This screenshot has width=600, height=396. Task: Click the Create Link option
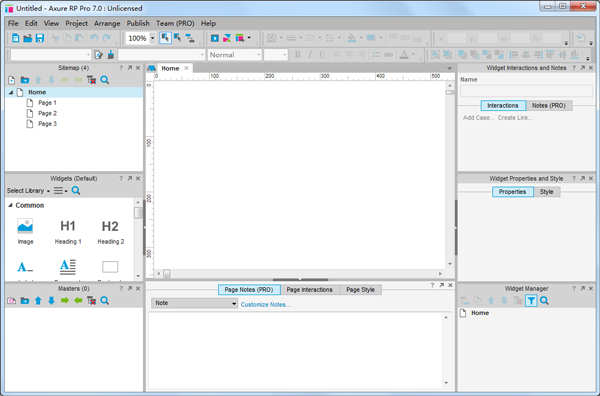515,117
